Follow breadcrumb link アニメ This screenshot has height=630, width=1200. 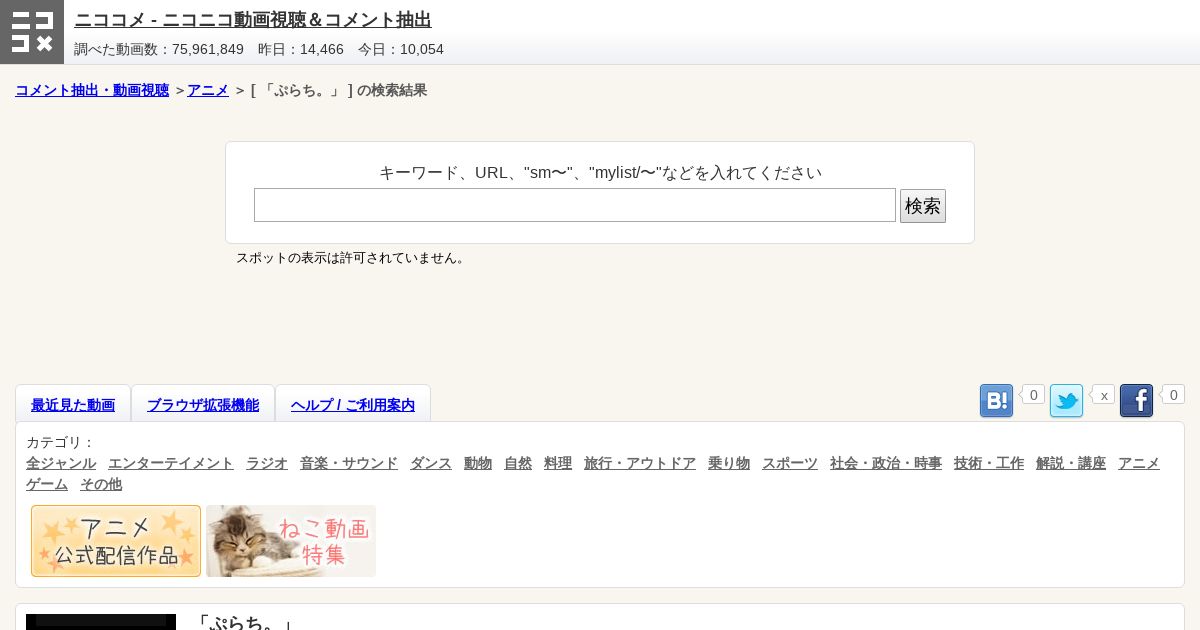pos(208,90)
